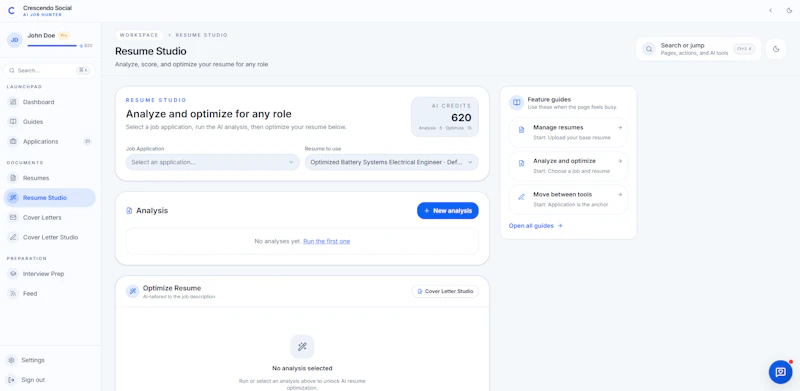Click the sidebar Search field
Screen dimensions: 800x391
[x=49, y=70]
